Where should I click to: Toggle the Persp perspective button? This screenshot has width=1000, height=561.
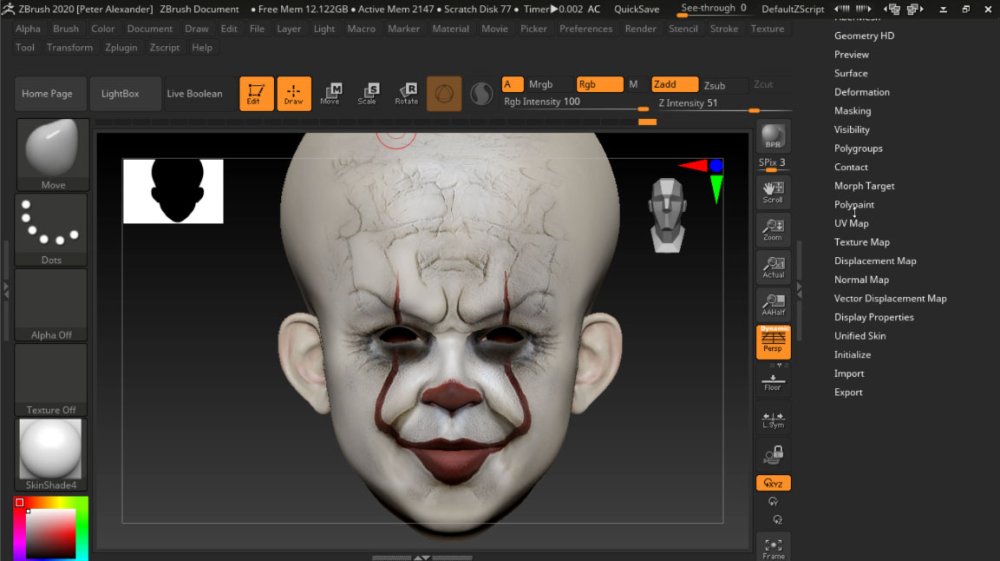tap(773, 342)
